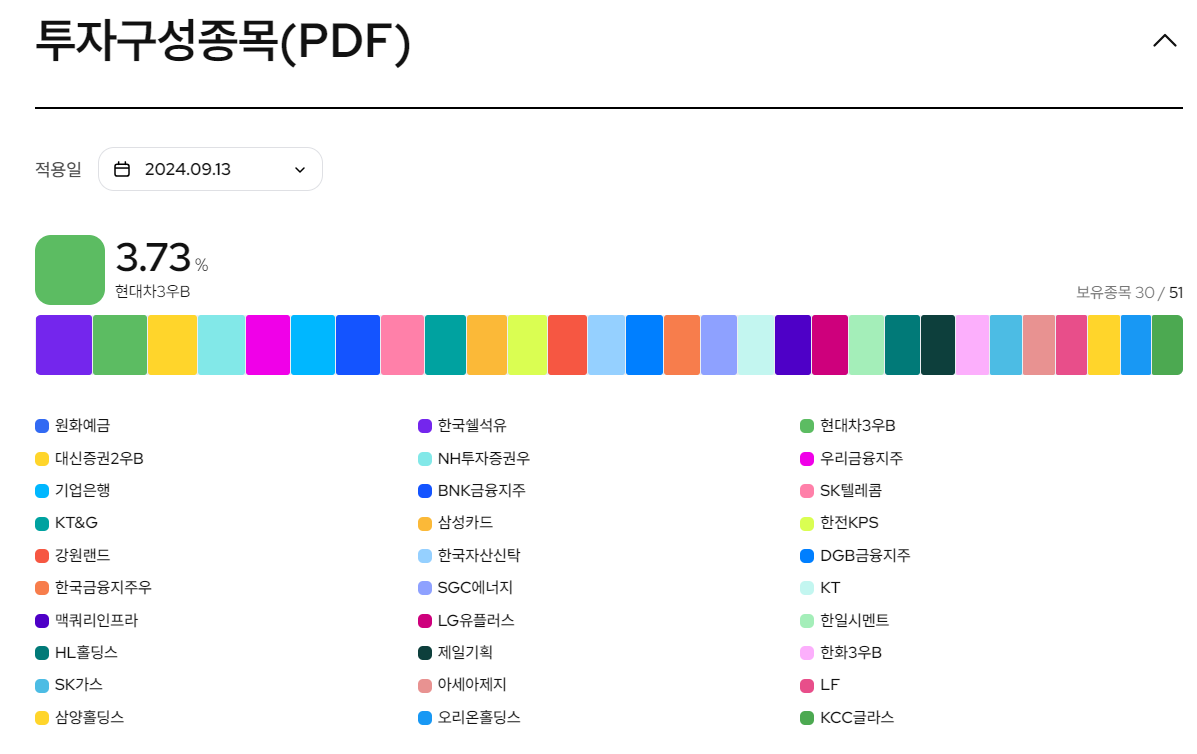Select the orange 한국금융지주우 bar segment

click(x=682, y=345)
